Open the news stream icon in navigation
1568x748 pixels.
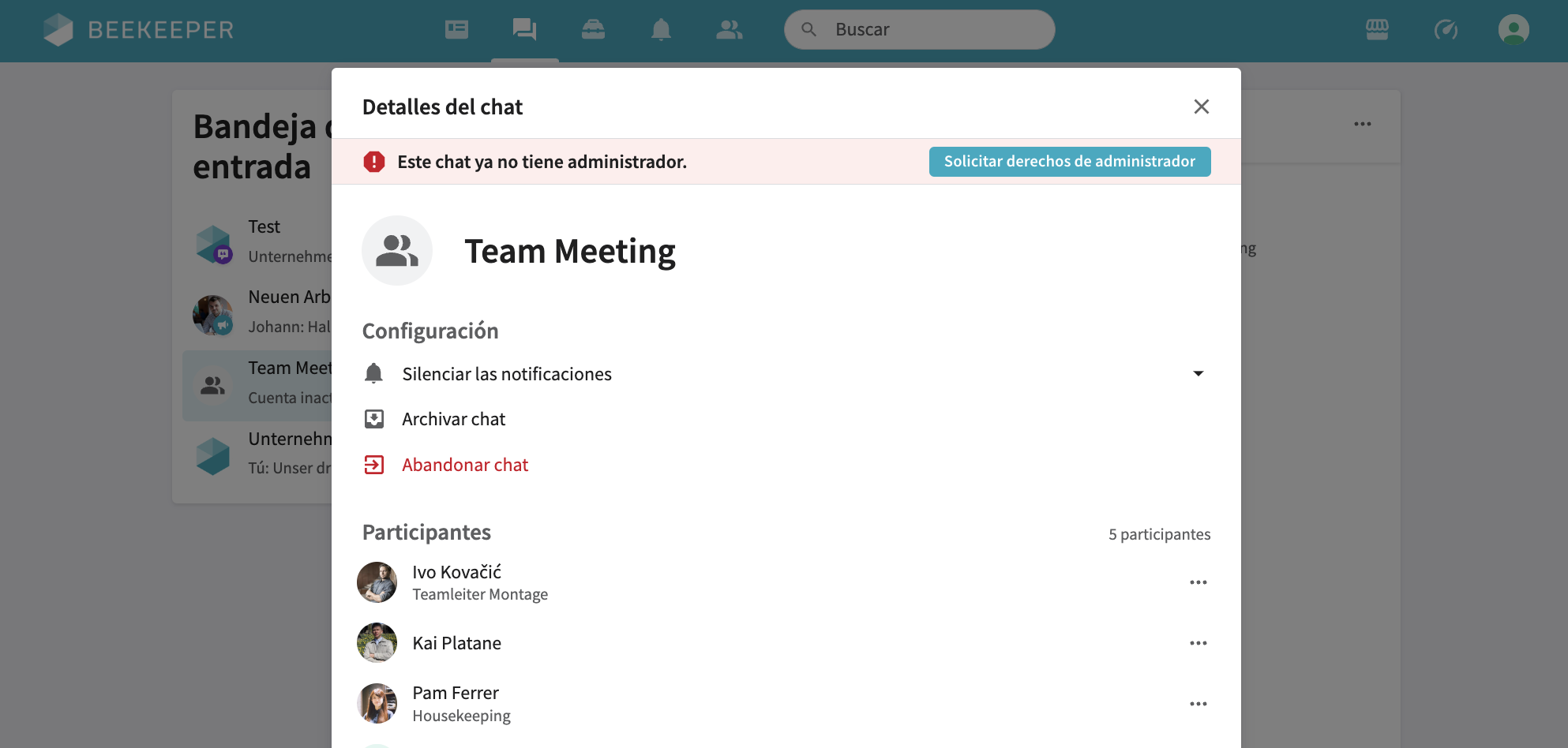[456, 29]
